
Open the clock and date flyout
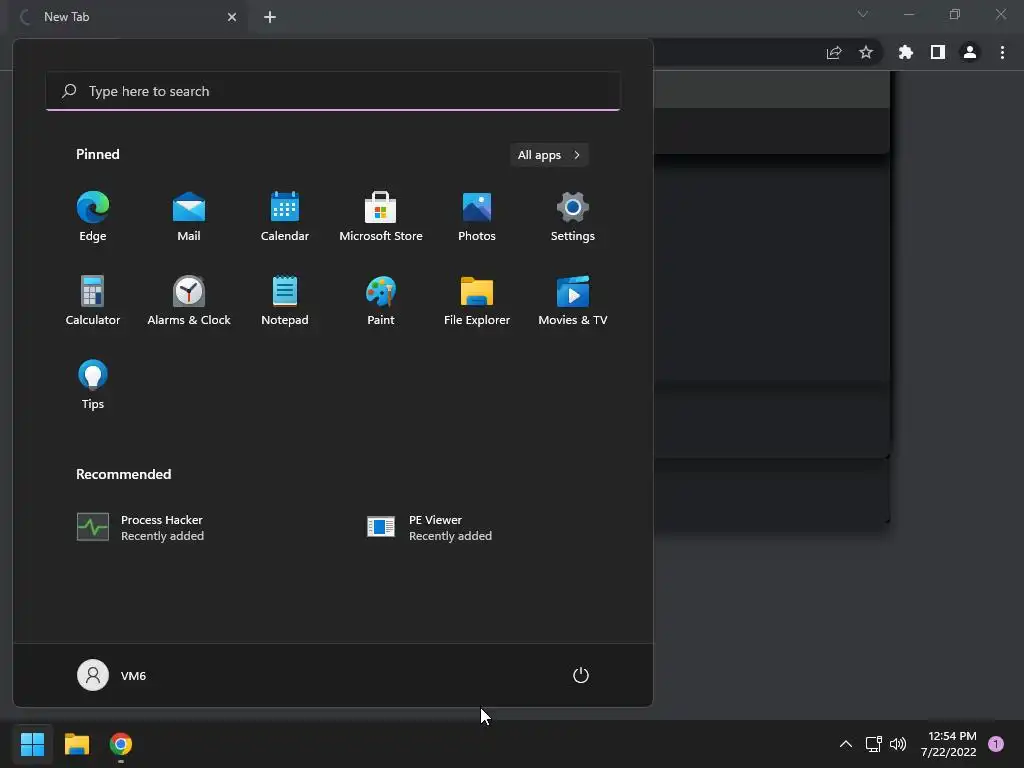tap(948, 744)
